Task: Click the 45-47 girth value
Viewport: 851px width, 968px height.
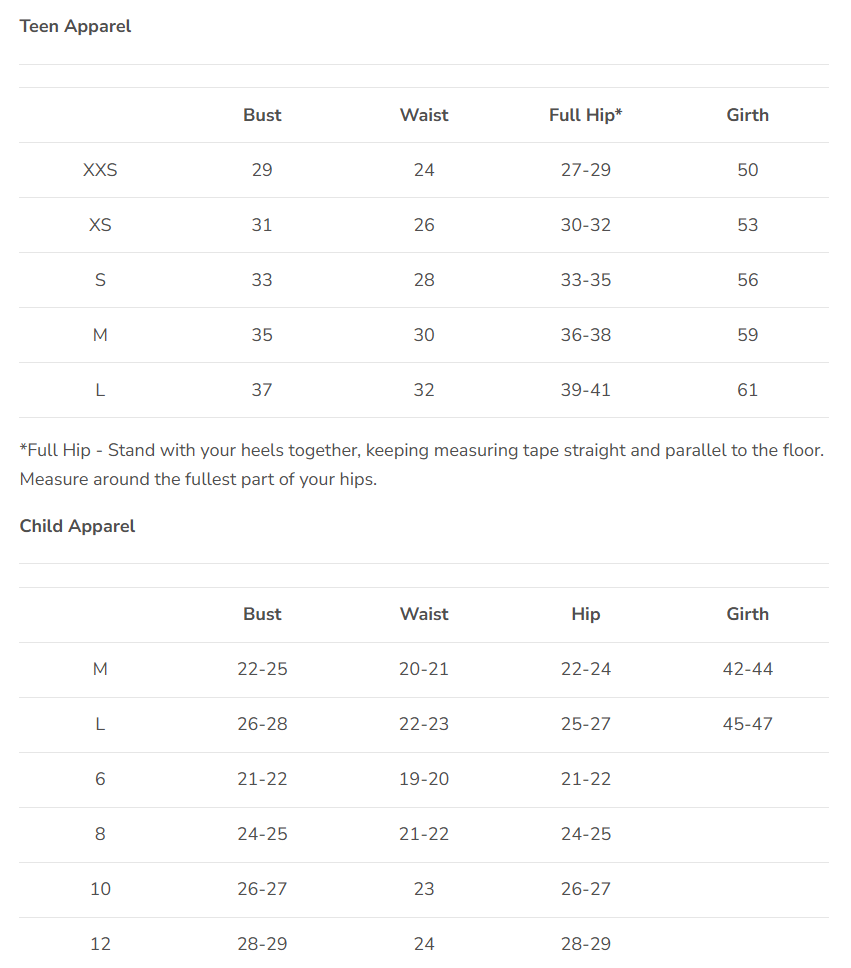Action: (x=747, y=724)
